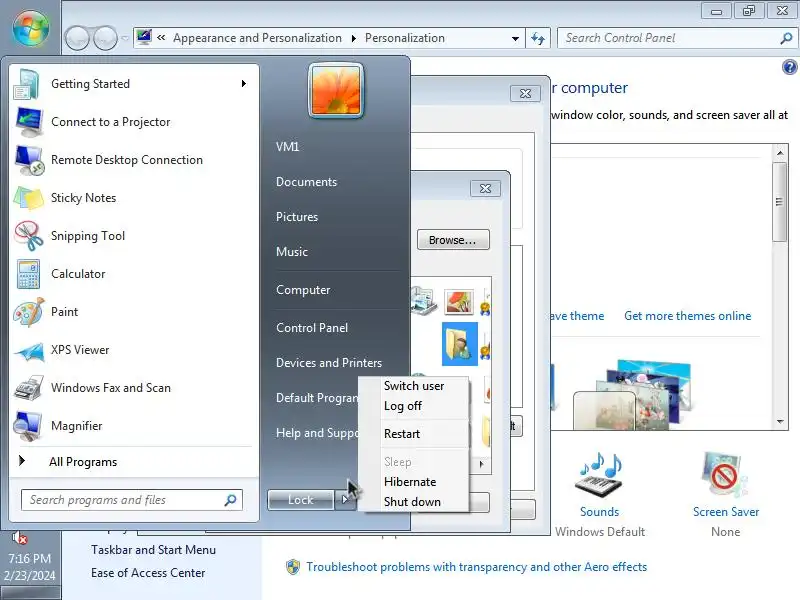800x600 pixels.
Task: Click the Lock button
Action: point(301,500)
